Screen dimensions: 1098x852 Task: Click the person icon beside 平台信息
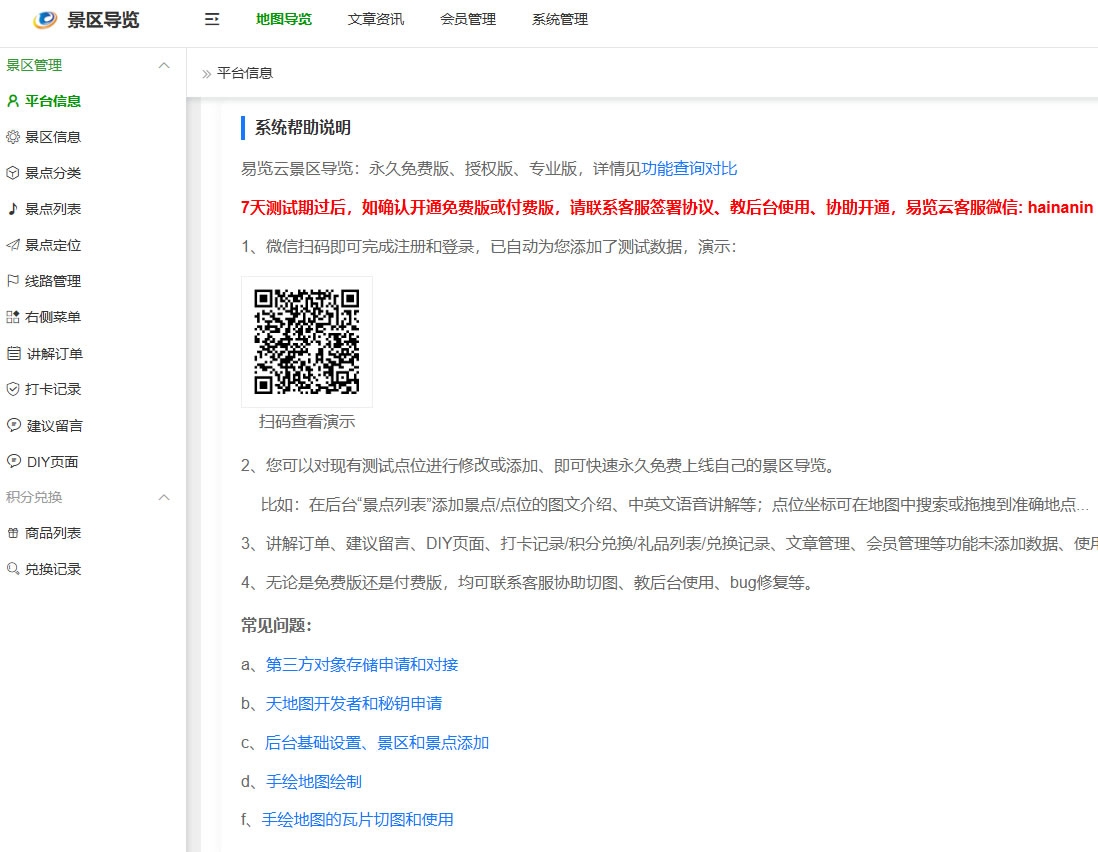pos(13,101)
